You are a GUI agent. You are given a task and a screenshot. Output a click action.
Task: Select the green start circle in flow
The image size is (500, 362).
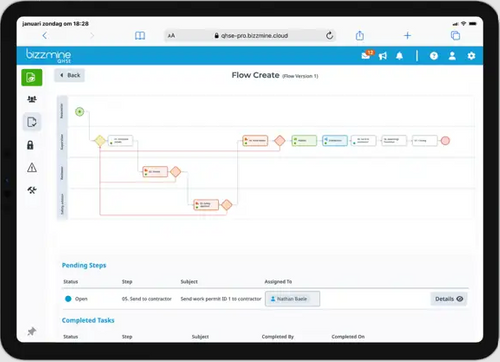[x=79, y=112]
